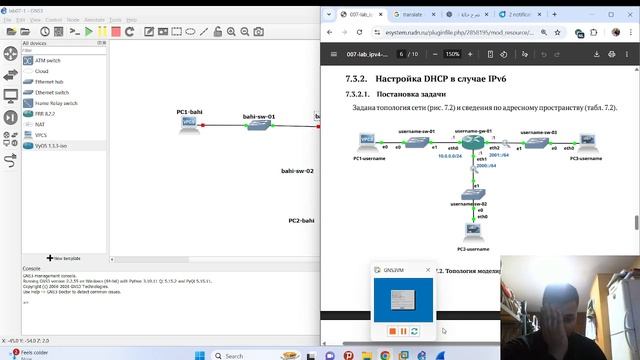Zoom out on GNS3 workspace
This screenshot has width=640, height=360.
point(245,31)
